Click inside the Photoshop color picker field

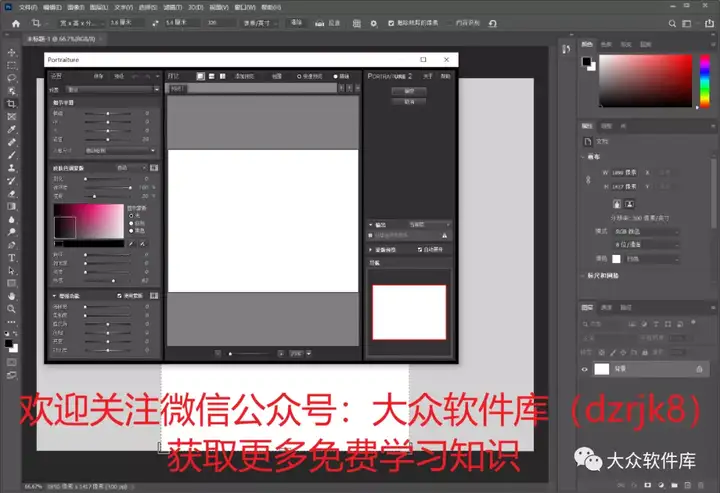pos(645,81)
